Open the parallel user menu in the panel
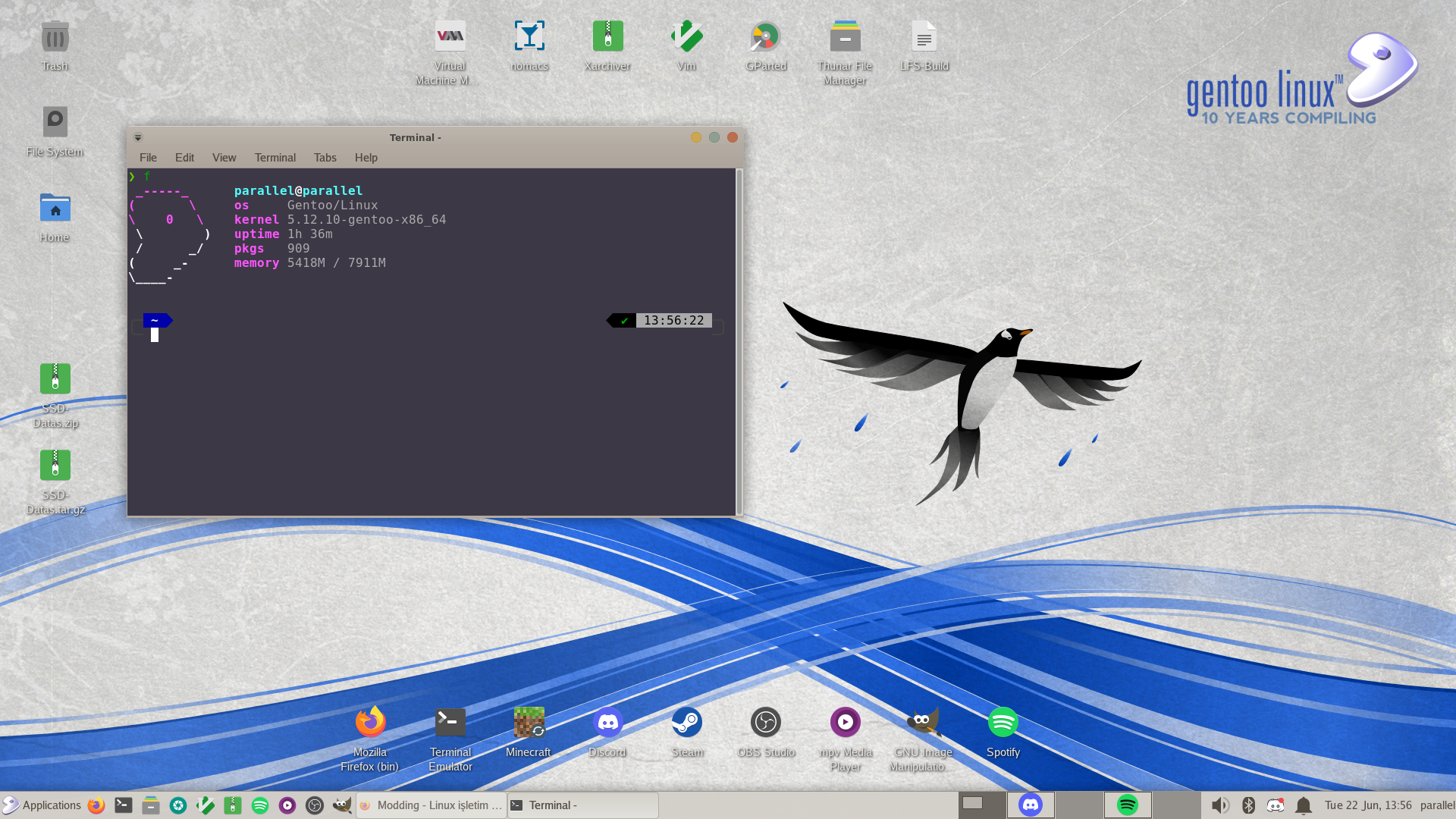 coord(1437,805)
